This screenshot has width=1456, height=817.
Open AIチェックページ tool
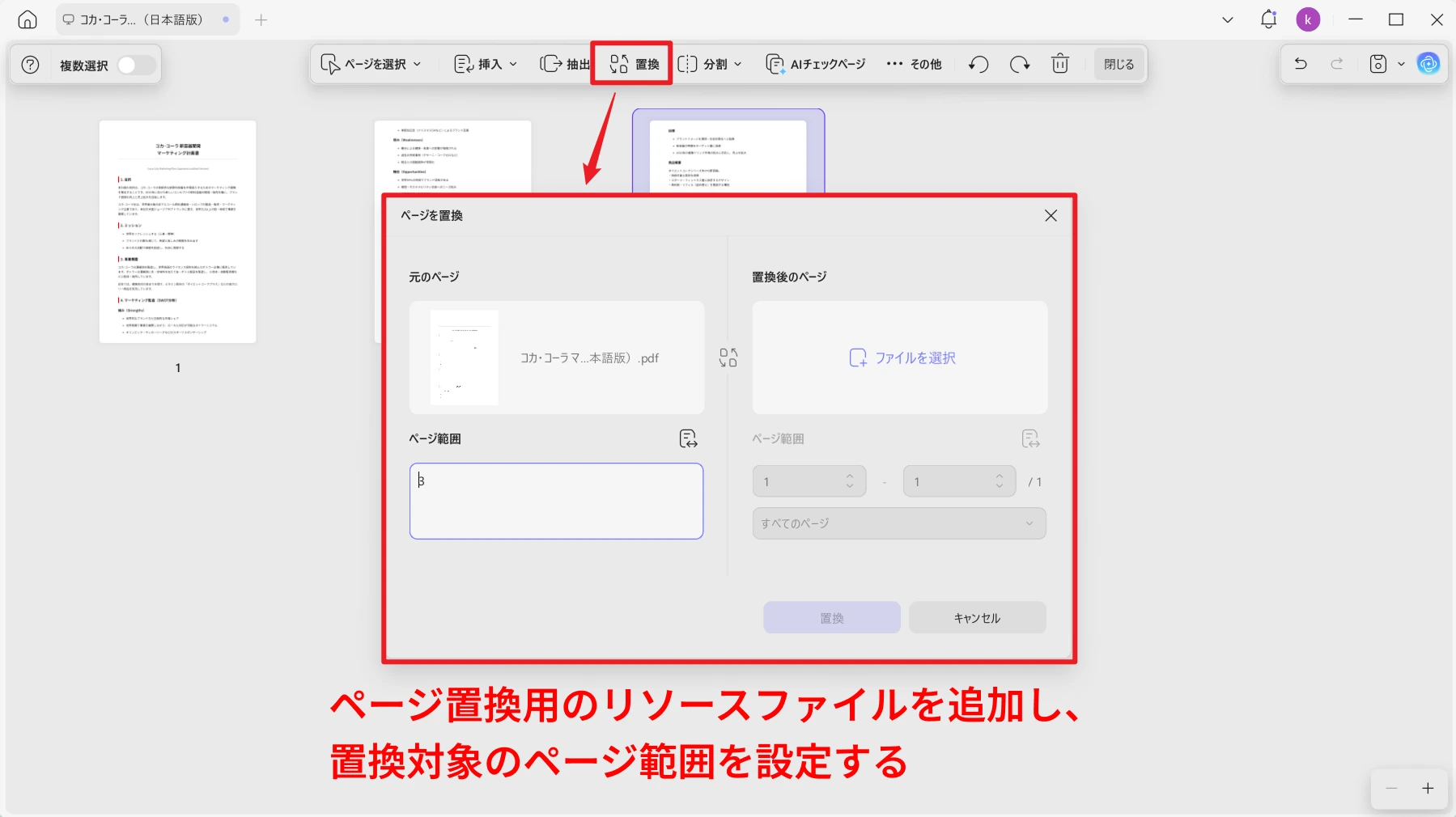tap(815, 64)
